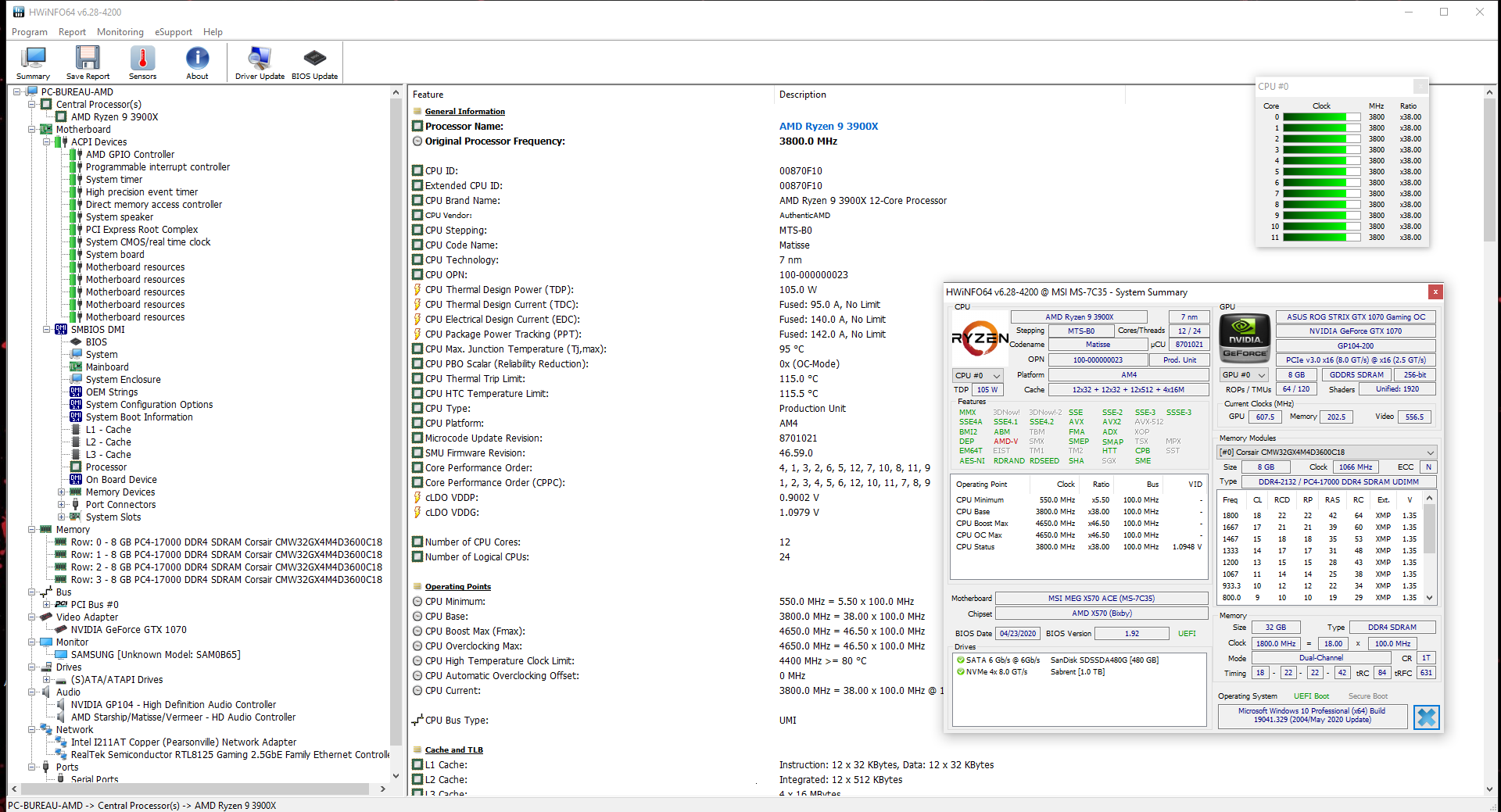The image size is (1501, 812).
Task: Collapse the ACPI Devices branch
Action: [x=47, y=142]
